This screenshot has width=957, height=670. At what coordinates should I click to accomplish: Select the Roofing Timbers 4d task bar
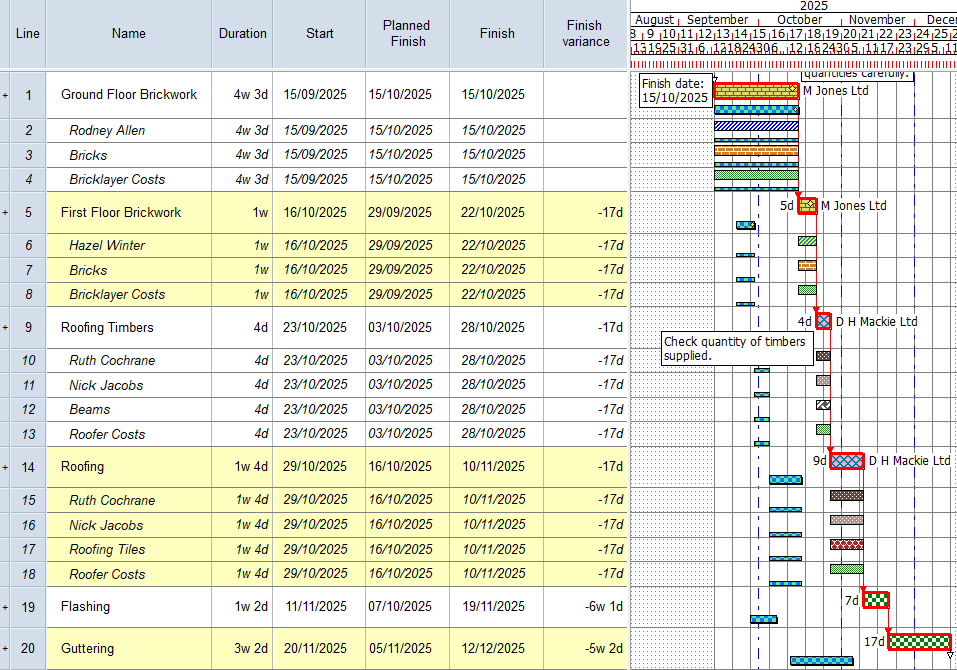coord(823,322)
